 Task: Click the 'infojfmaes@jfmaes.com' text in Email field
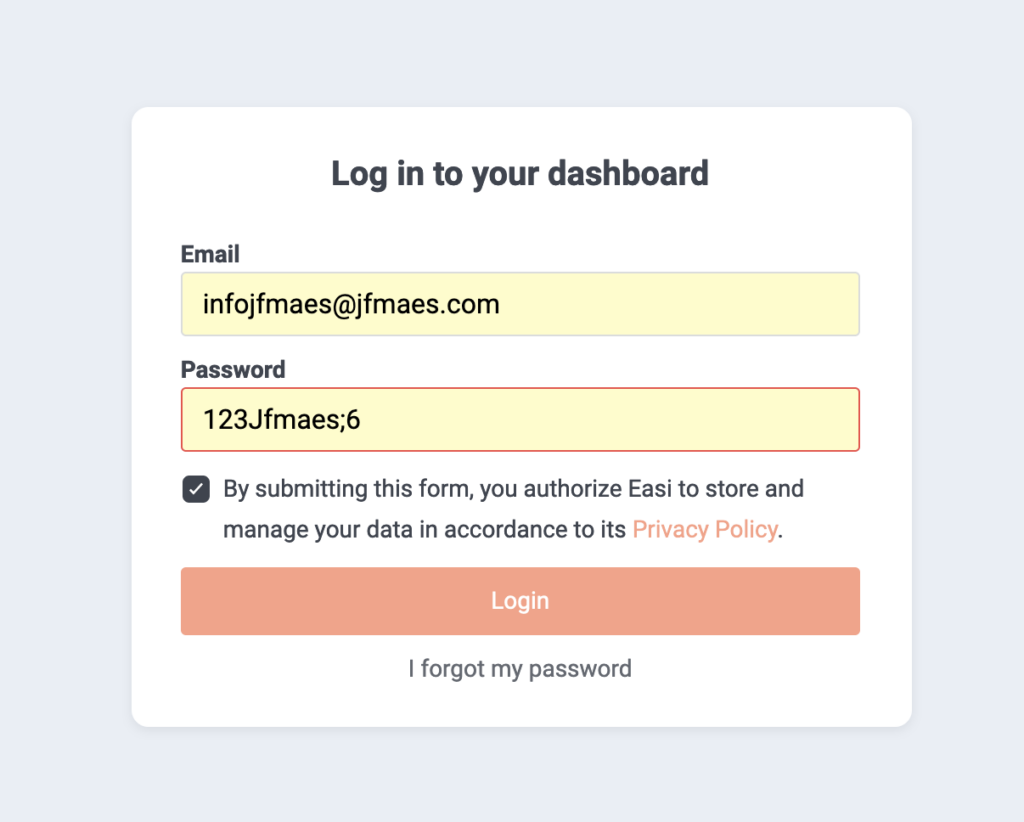[x=351, y=304]
